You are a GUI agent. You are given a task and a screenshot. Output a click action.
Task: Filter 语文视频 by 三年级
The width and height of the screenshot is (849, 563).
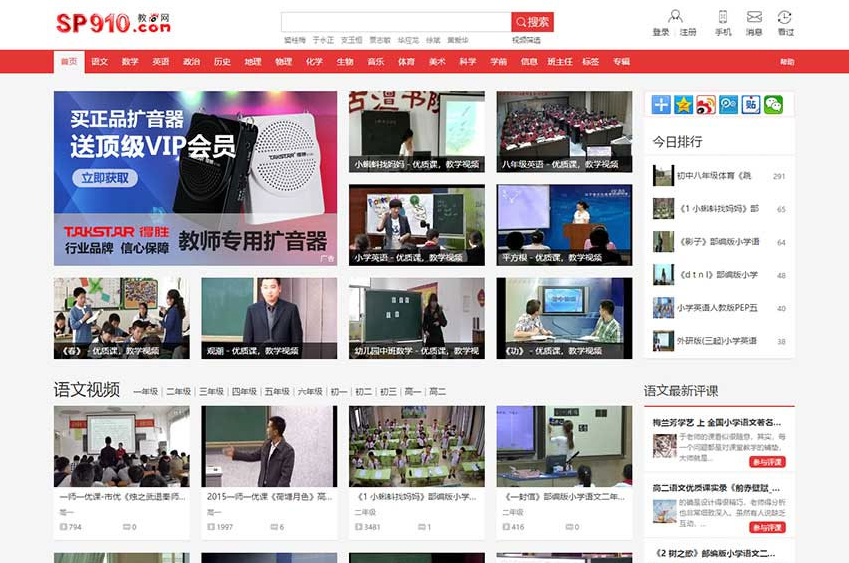[211, 392]
